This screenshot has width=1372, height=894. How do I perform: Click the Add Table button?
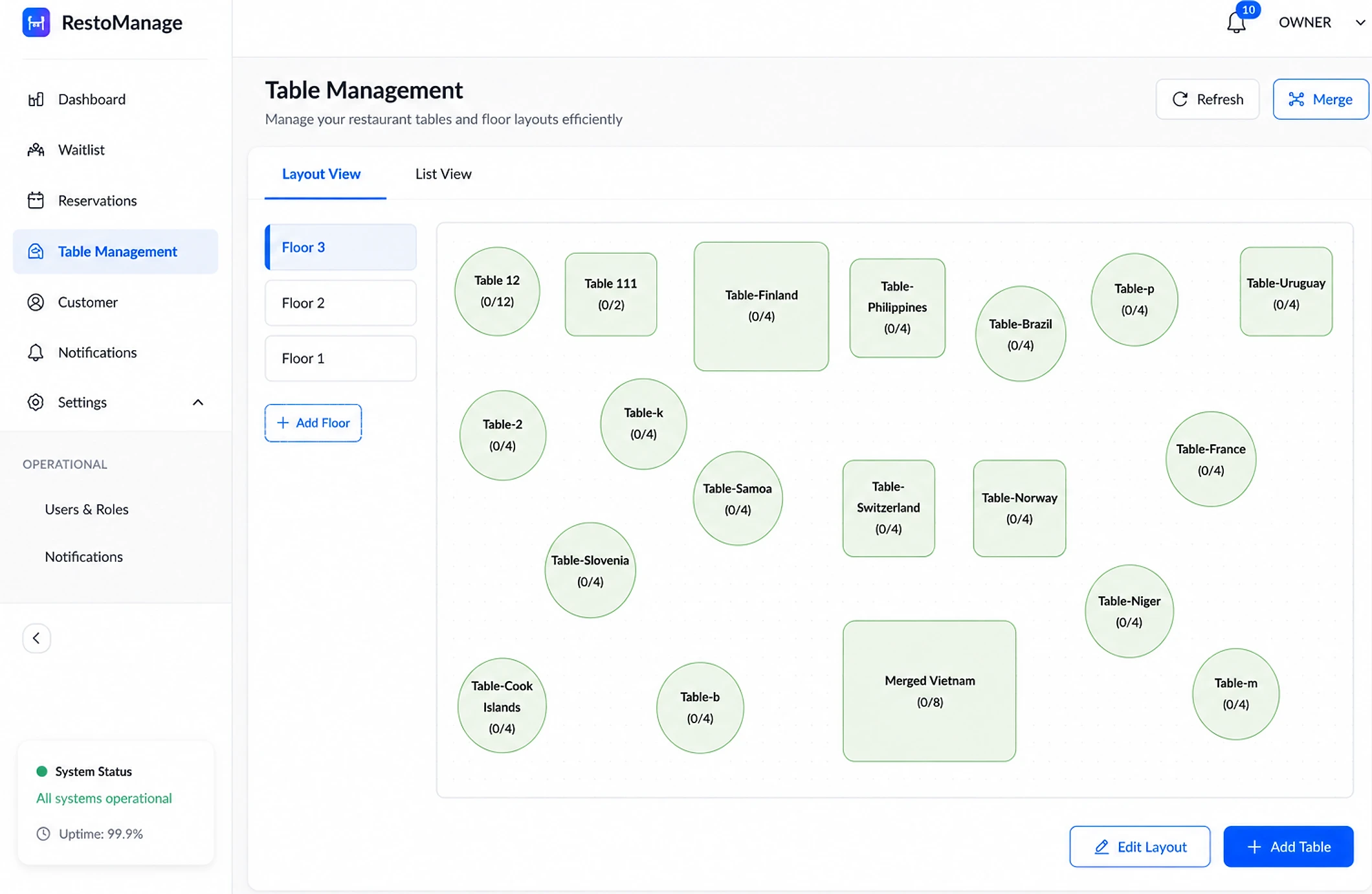click(x=1288, y=846)
